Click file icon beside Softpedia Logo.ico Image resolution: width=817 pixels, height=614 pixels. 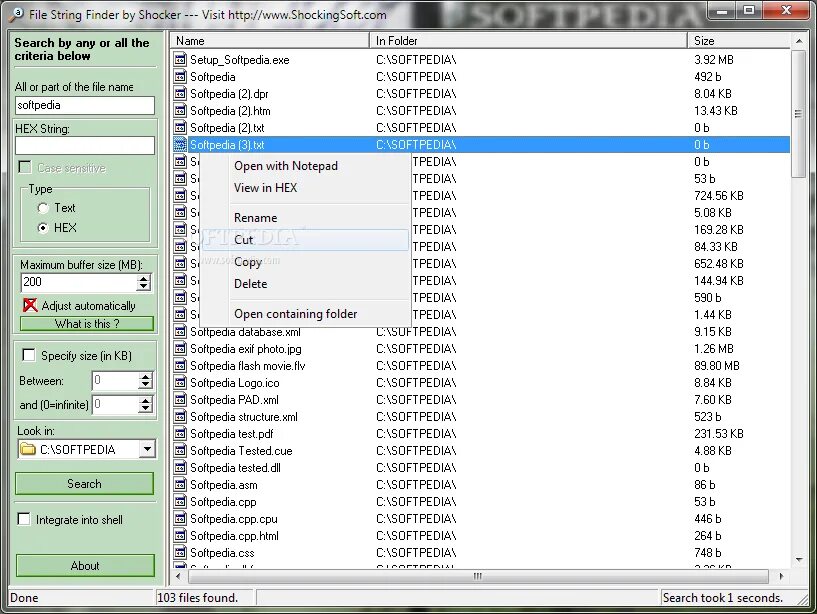click(x=180, y=383)
